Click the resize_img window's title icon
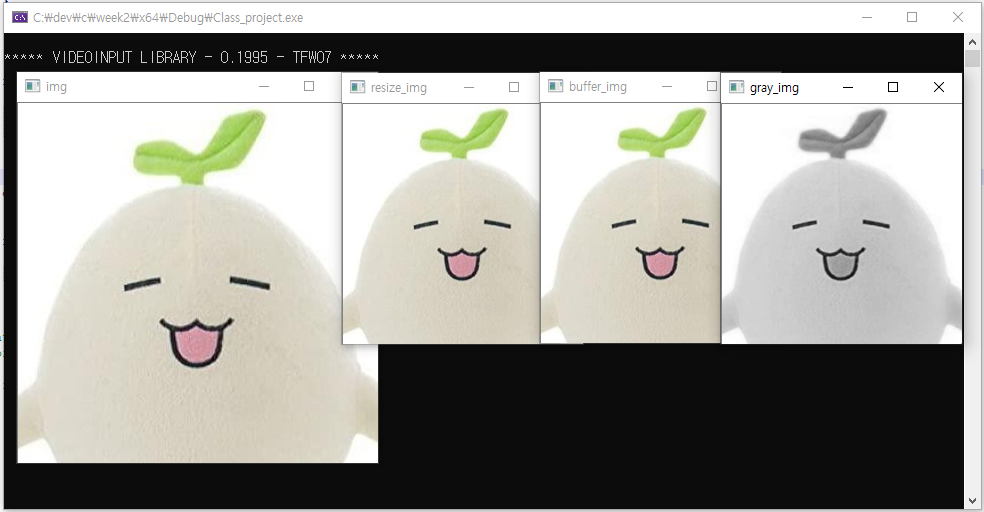 pyautogui.click(x=358, y=87)
